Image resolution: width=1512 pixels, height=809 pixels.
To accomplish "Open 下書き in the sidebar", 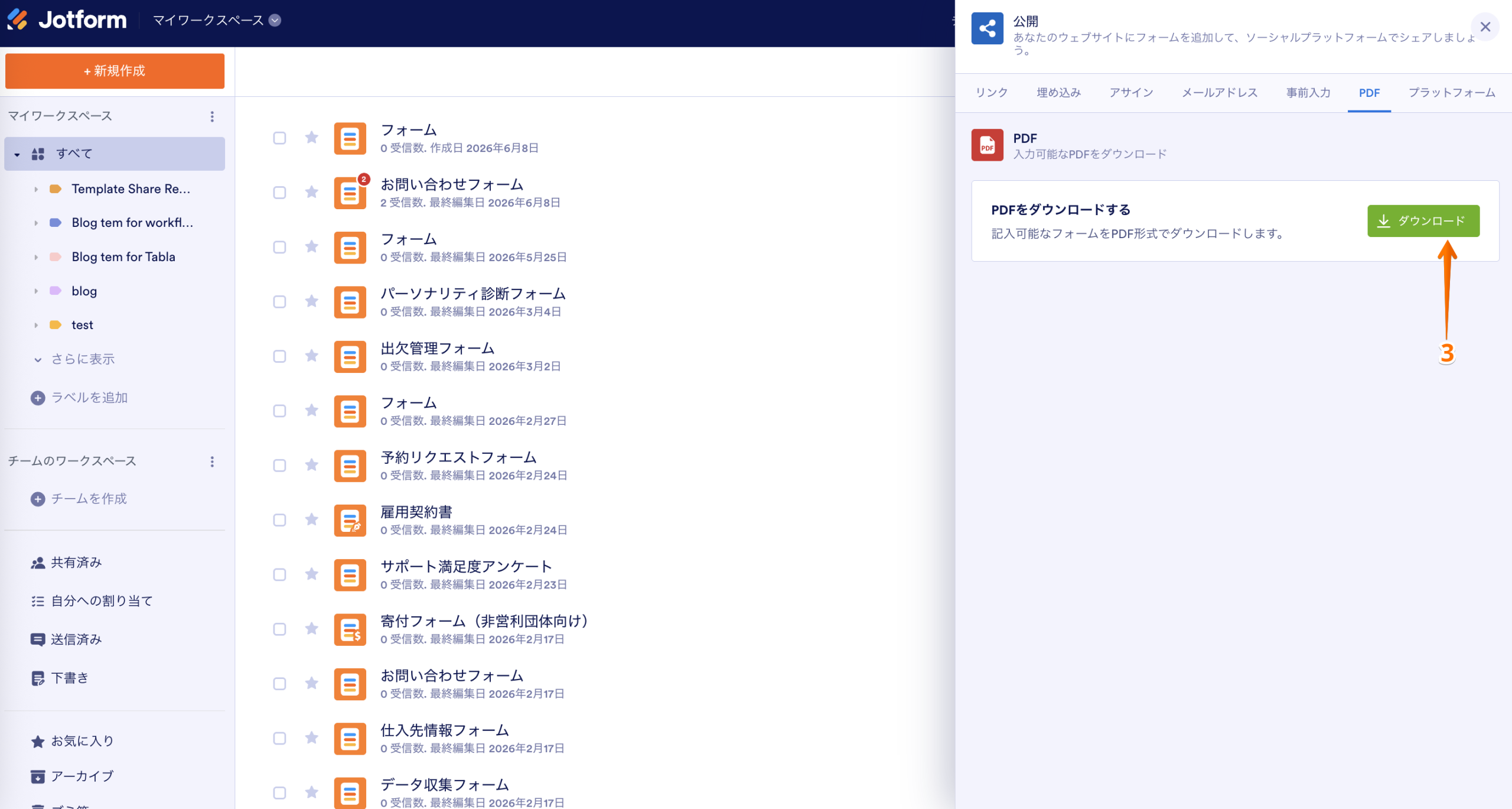I will 60,678.
